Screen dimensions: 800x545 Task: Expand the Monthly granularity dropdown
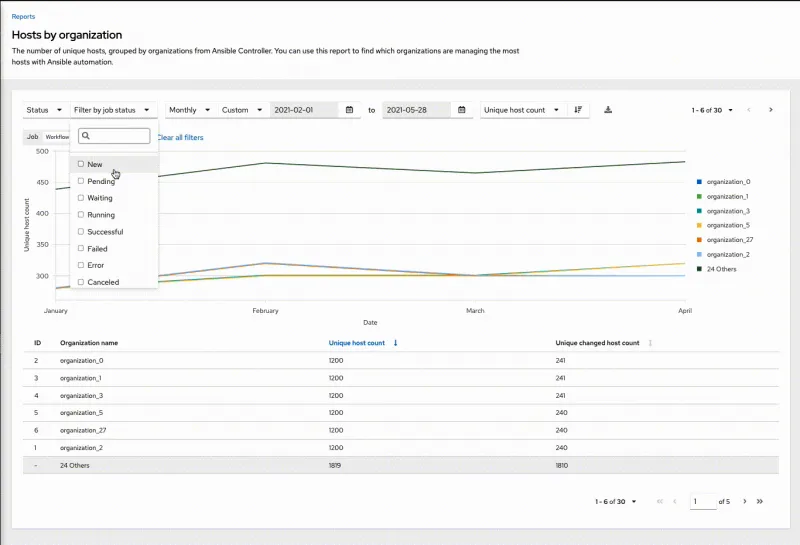tap(189, 110)
